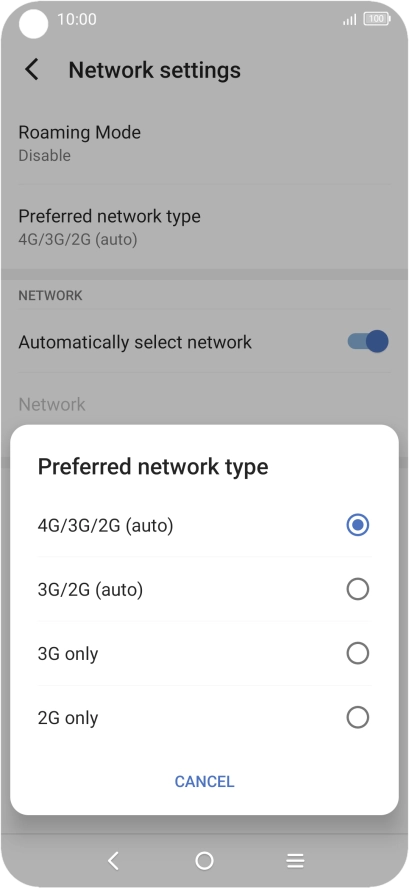This screenshot has height=888, width=409.
Task: Open Roaming Mode setting
Action: pyautogui.click(x=204, y=143)
